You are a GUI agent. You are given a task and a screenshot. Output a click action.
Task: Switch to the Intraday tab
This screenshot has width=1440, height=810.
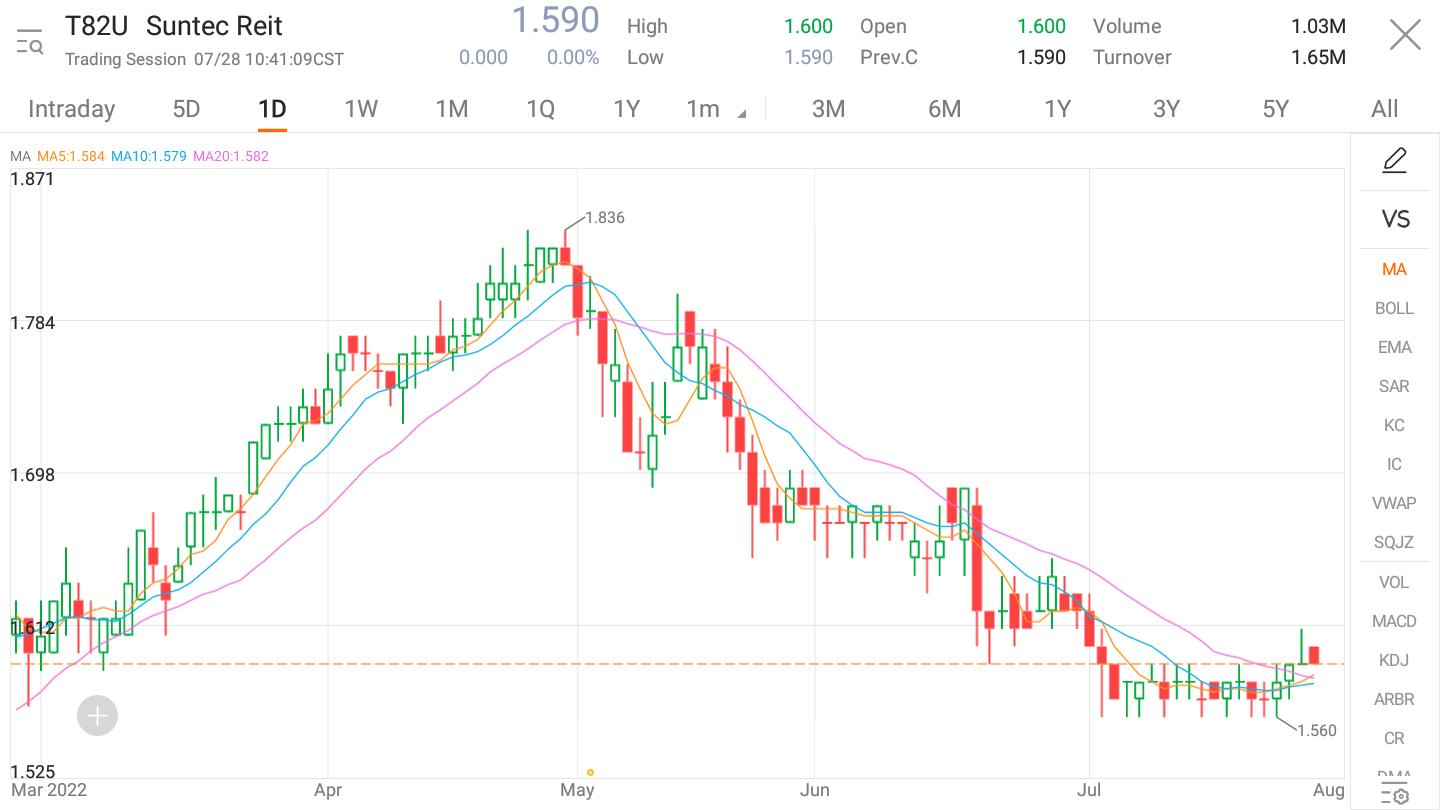pyautogui.click(x=71, y=109)
